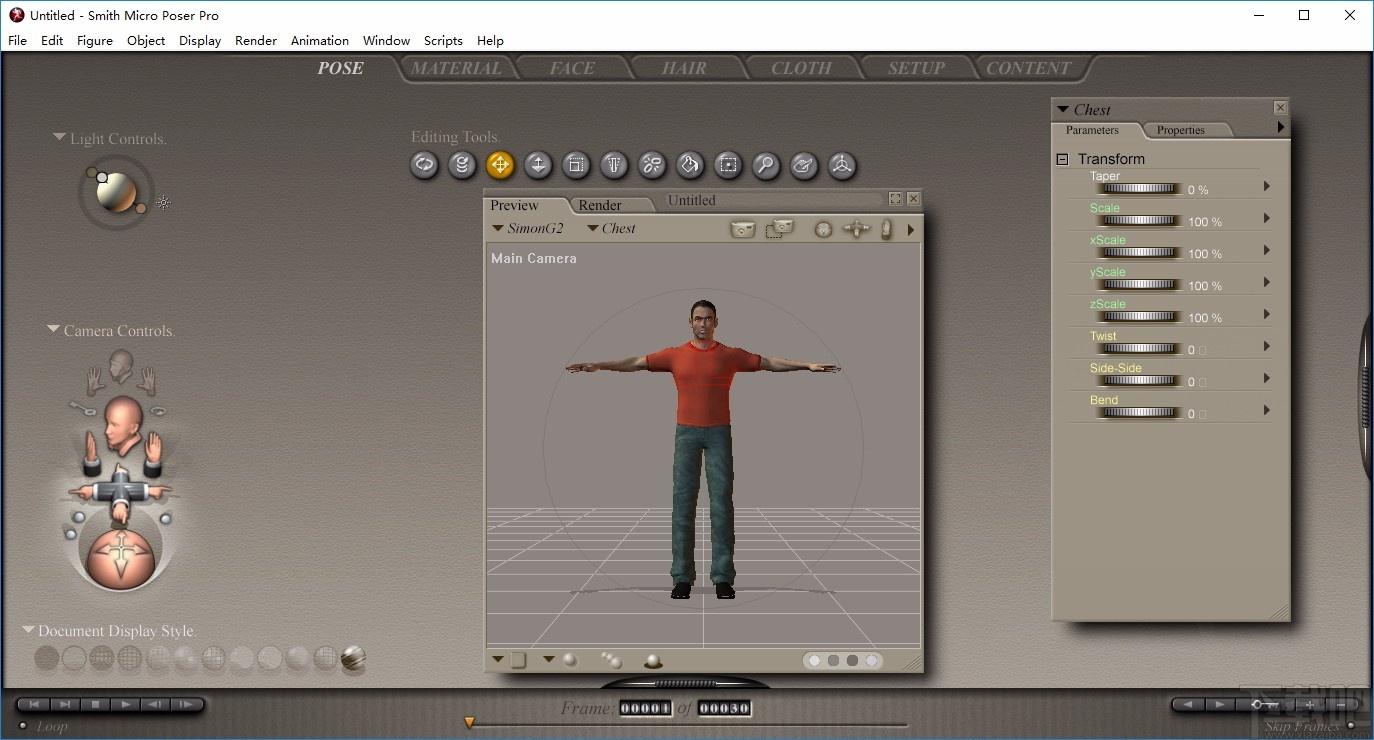Click the small head select-camera icon
This screenshot has height=740, width=1374.
pyautogui.click(x=121, y=364)
